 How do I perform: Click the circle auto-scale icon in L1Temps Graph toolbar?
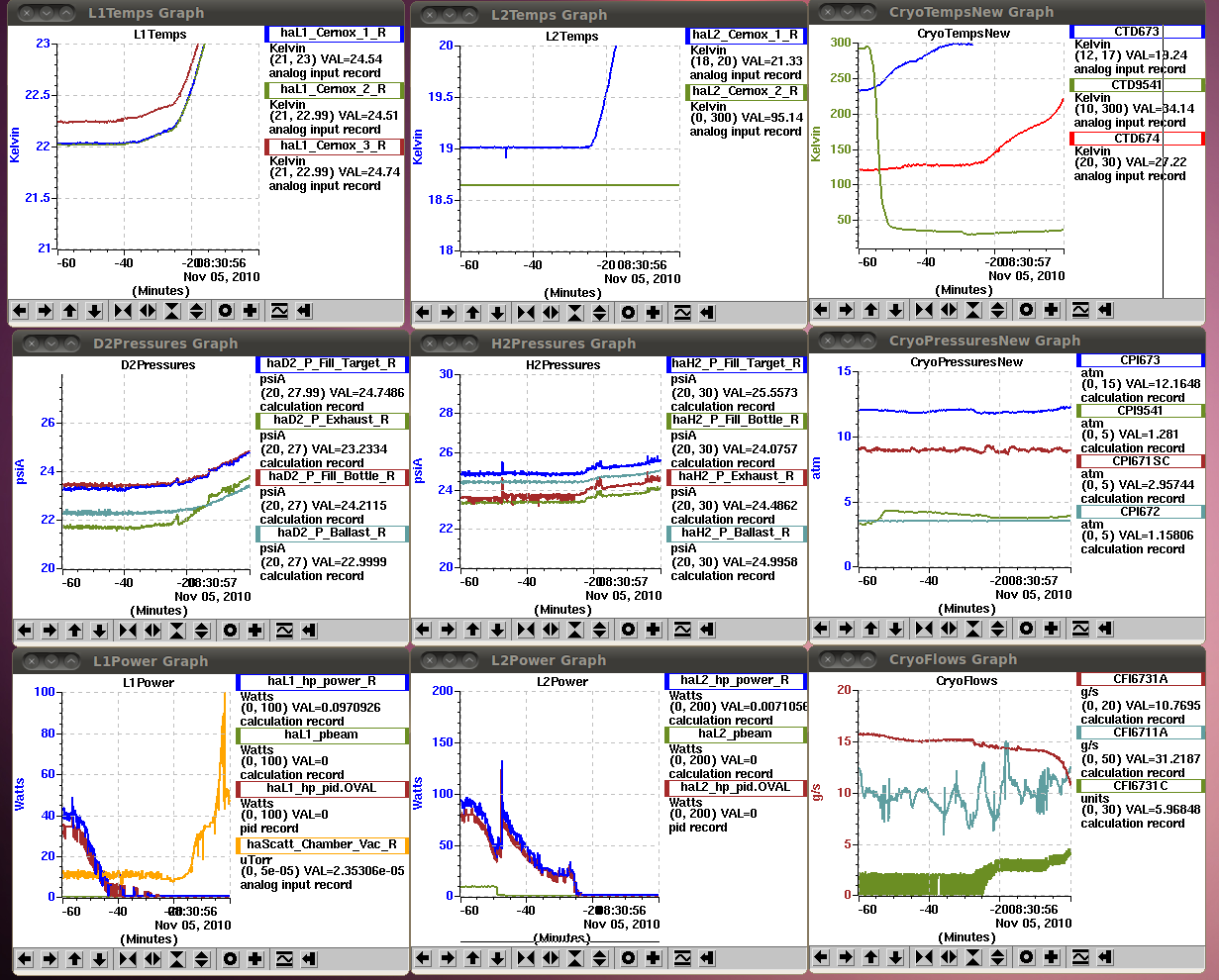tap(226, 311)
